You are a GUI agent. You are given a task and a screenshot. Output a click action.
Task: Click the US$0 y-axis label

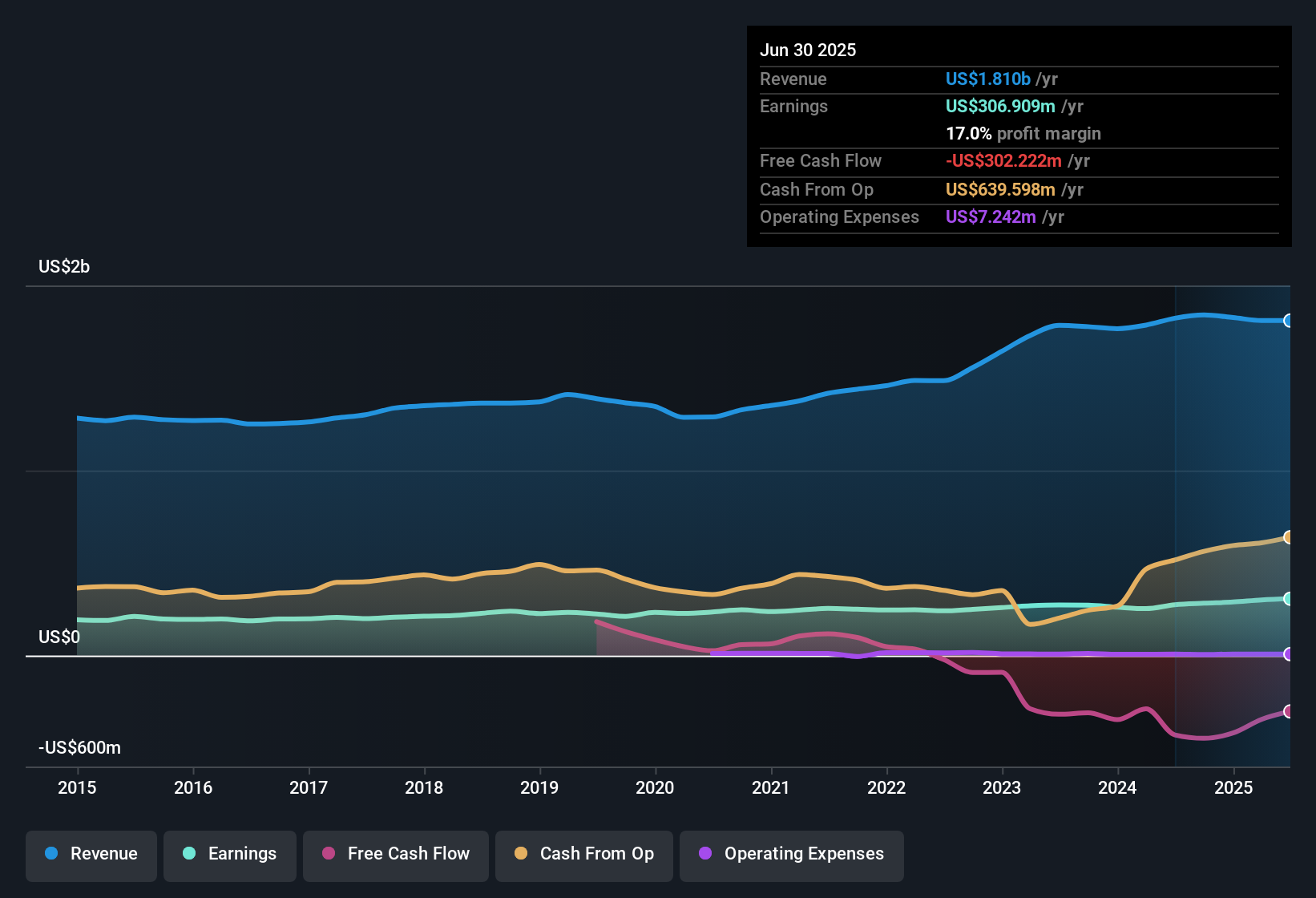coord(59,637)
